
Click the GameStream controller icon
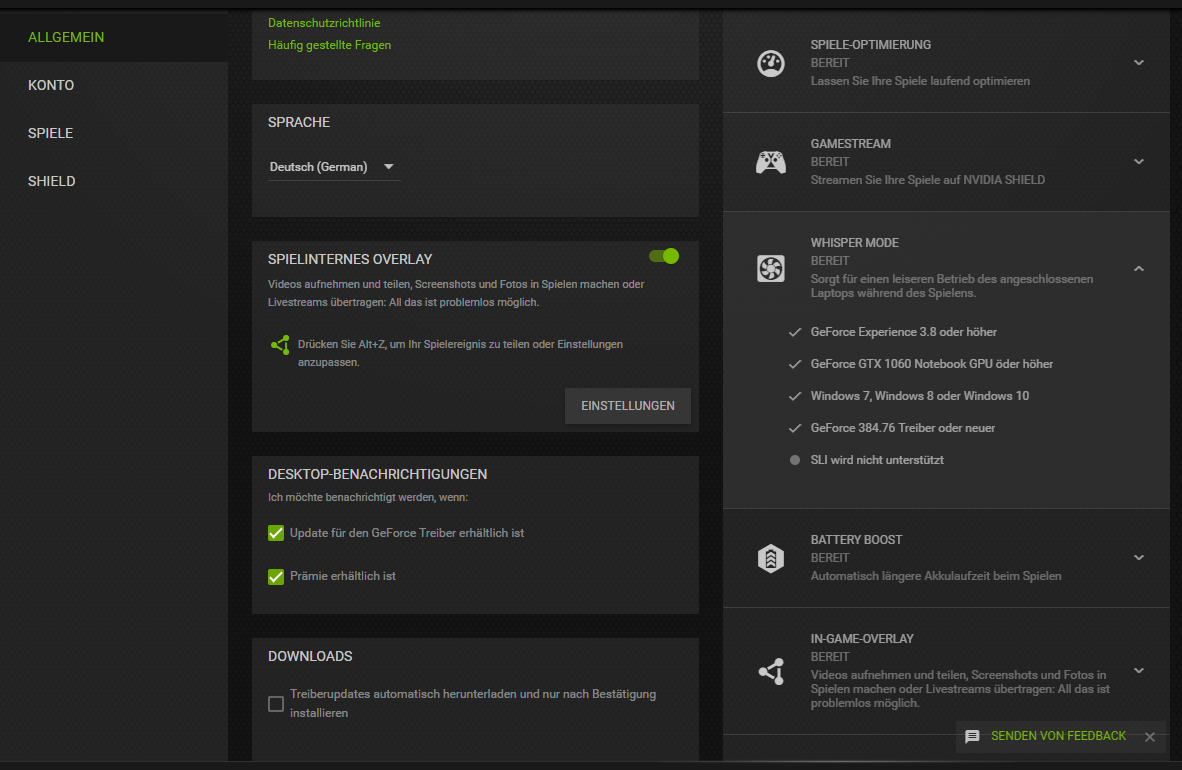[x=770, y=162]
